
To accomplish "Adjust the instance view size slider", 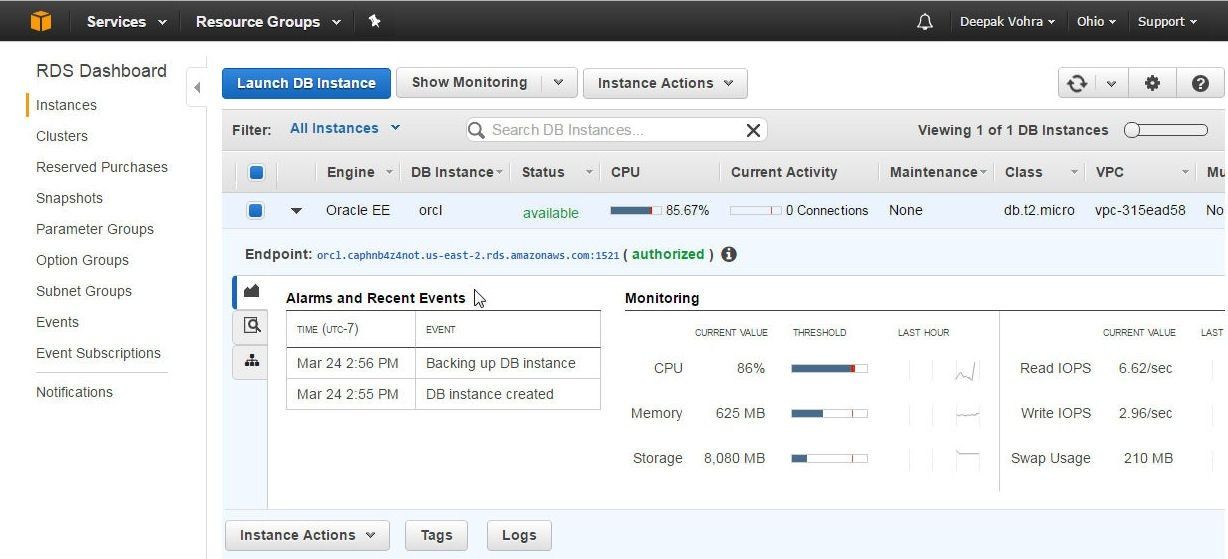I will 1166,130.
